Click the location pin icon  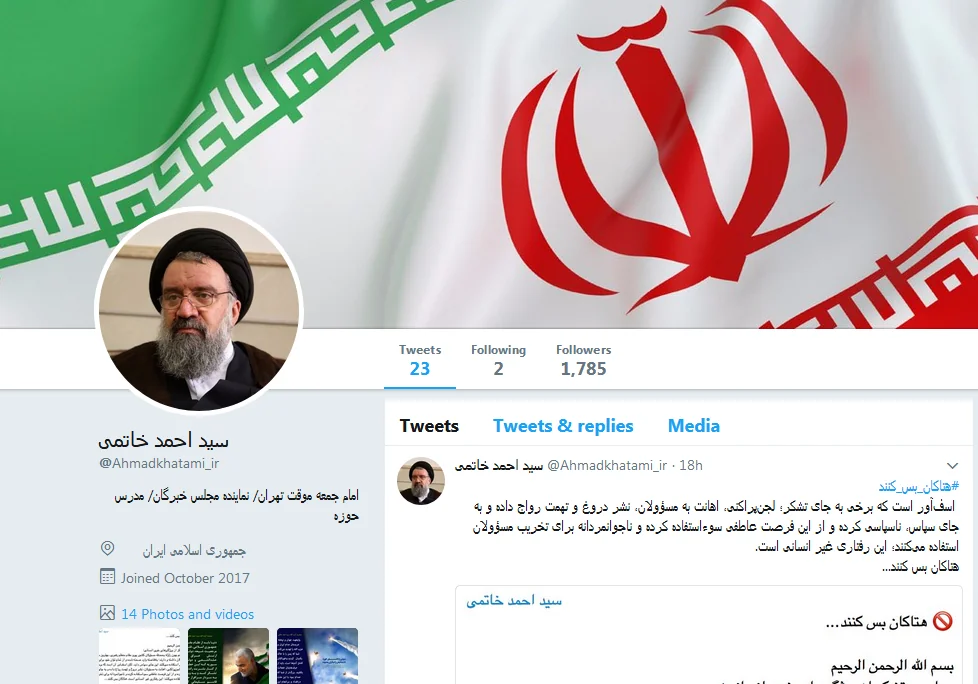107,549
